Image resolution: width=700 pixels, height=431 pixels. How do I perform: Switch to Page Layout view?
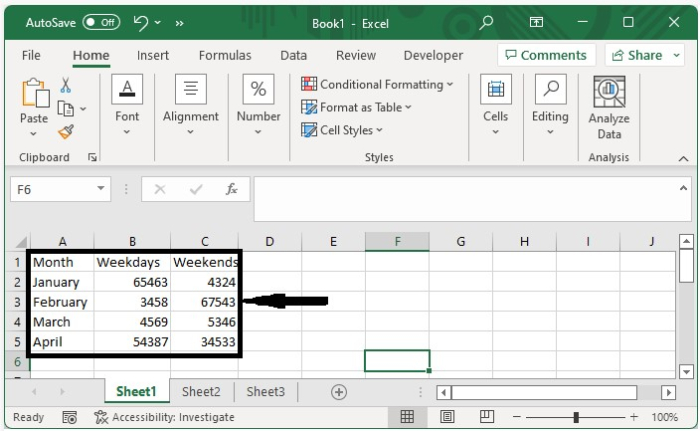click(447, 417)
